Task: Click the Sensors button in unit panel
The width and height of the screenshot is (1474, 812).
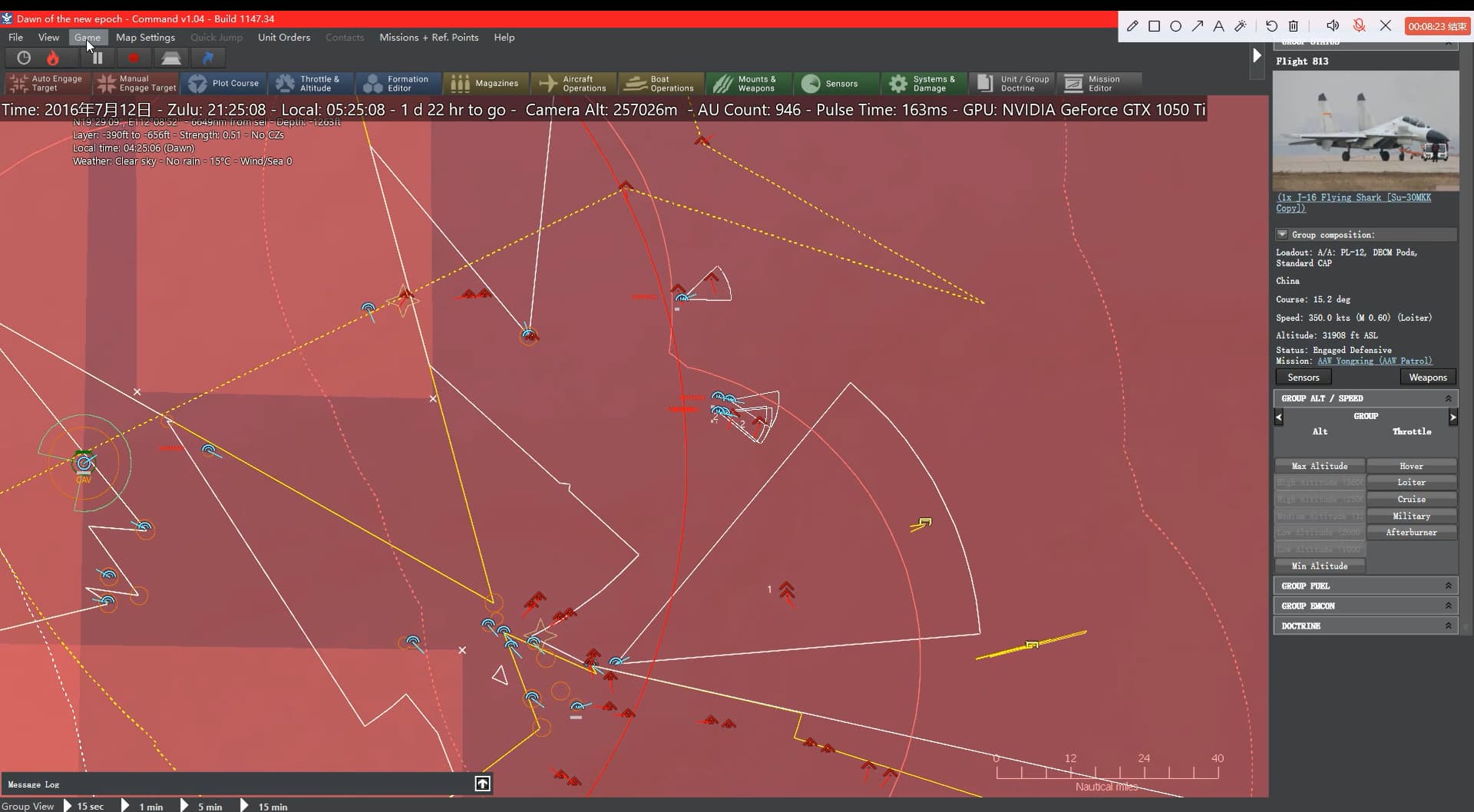Action: click(1303, 377)
